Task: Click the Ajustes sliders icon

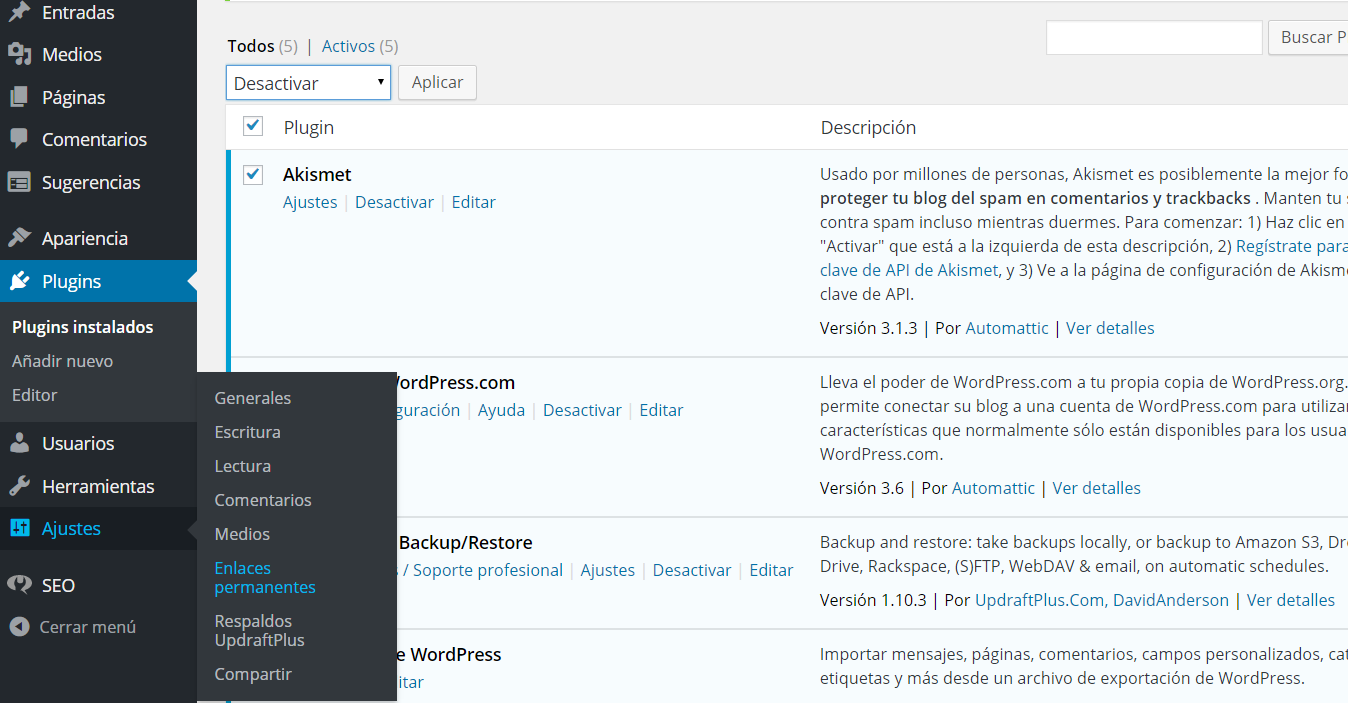Action: click(x=19, y=528)
